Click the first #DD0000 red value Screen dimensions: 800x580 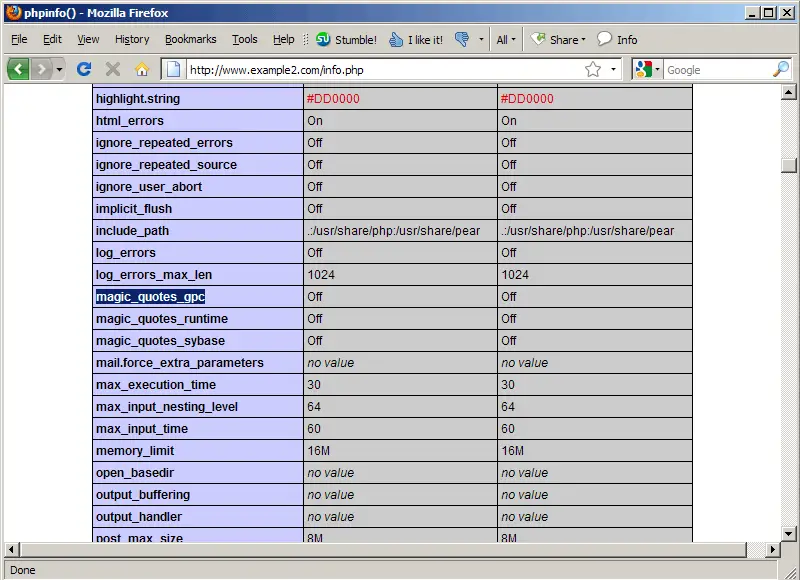[x=333, y=99]
